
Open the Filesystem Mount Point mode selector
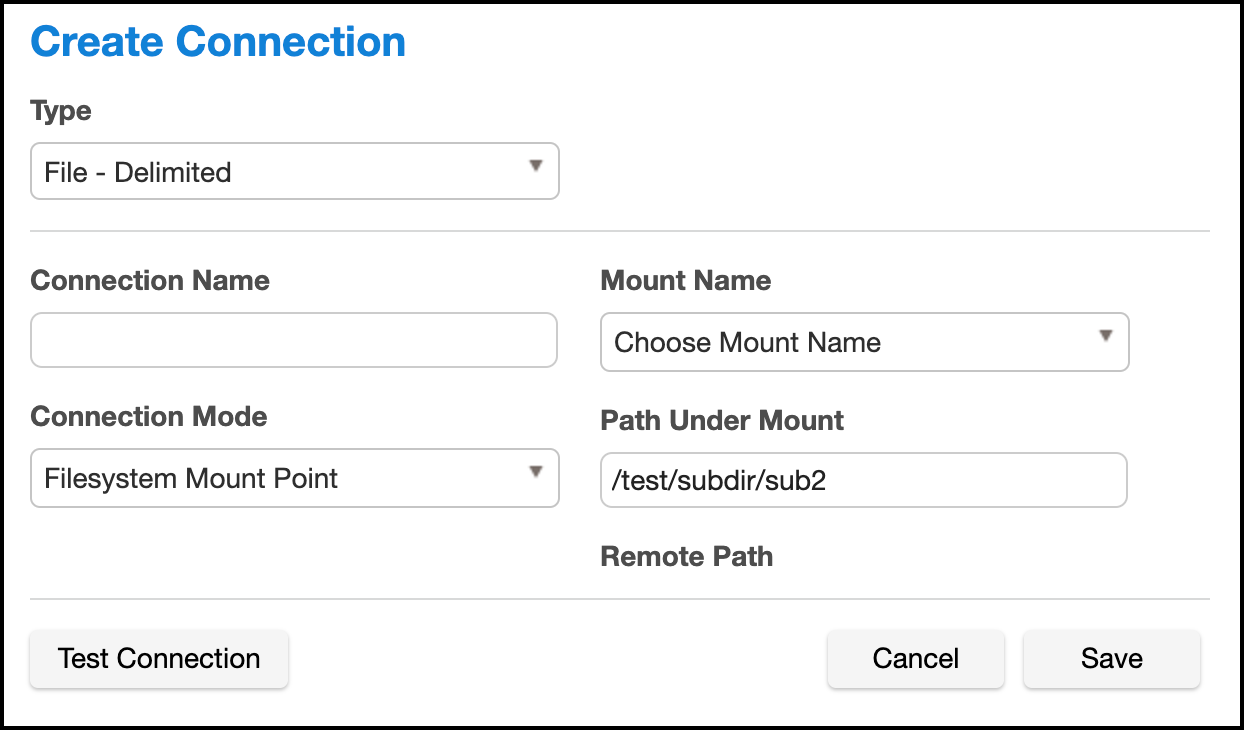[x=294, y=478]
